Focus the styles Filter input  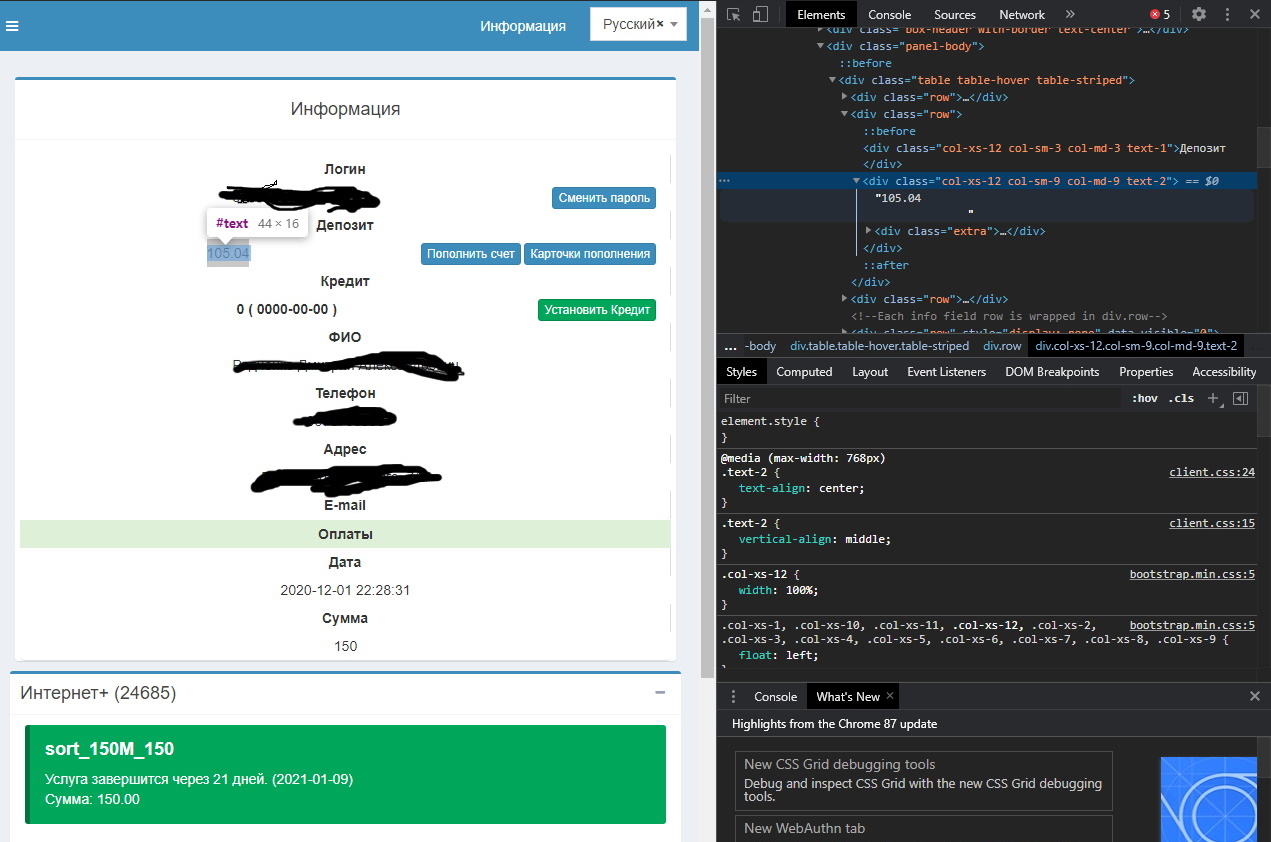920,398
